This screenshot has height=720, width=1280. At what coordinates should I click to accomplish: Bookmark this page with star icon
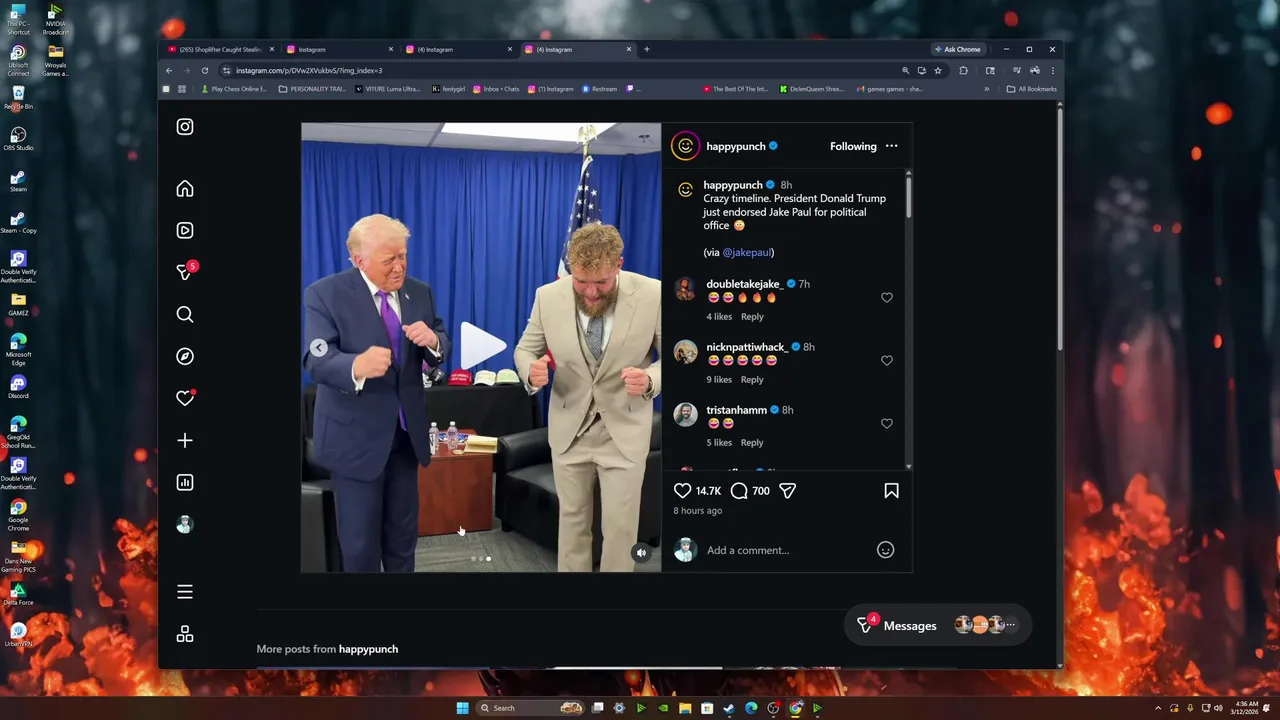point(938,71)
